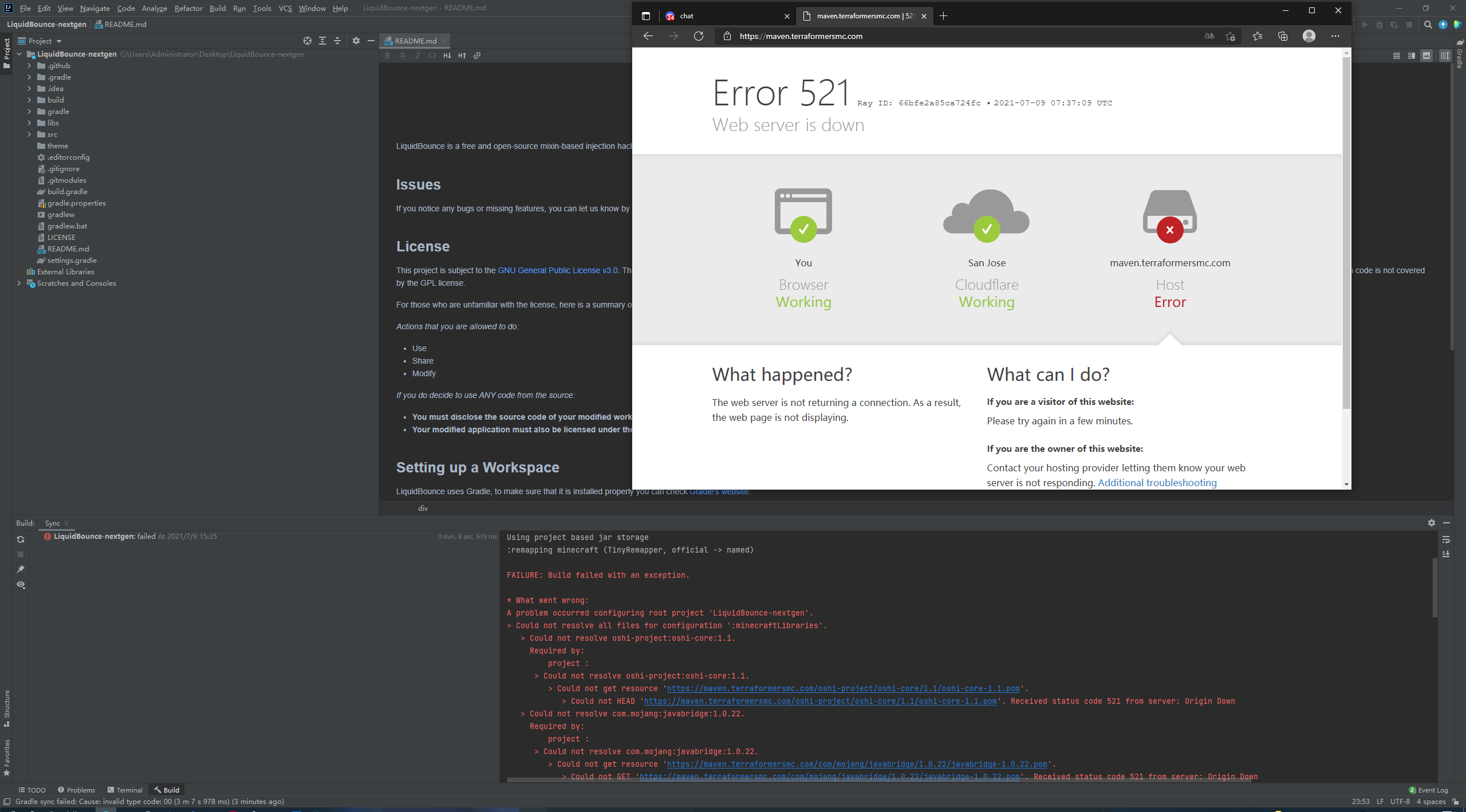Click the browser refresh button
Screen dimensions: 1466x812
click(x=699, y=36)
